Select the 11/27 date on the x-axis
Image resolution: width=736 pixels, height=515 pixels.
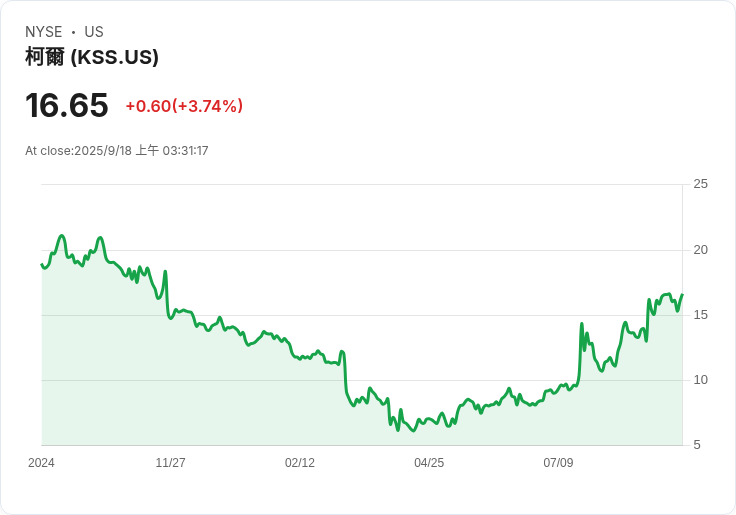(x=170, y=463)
